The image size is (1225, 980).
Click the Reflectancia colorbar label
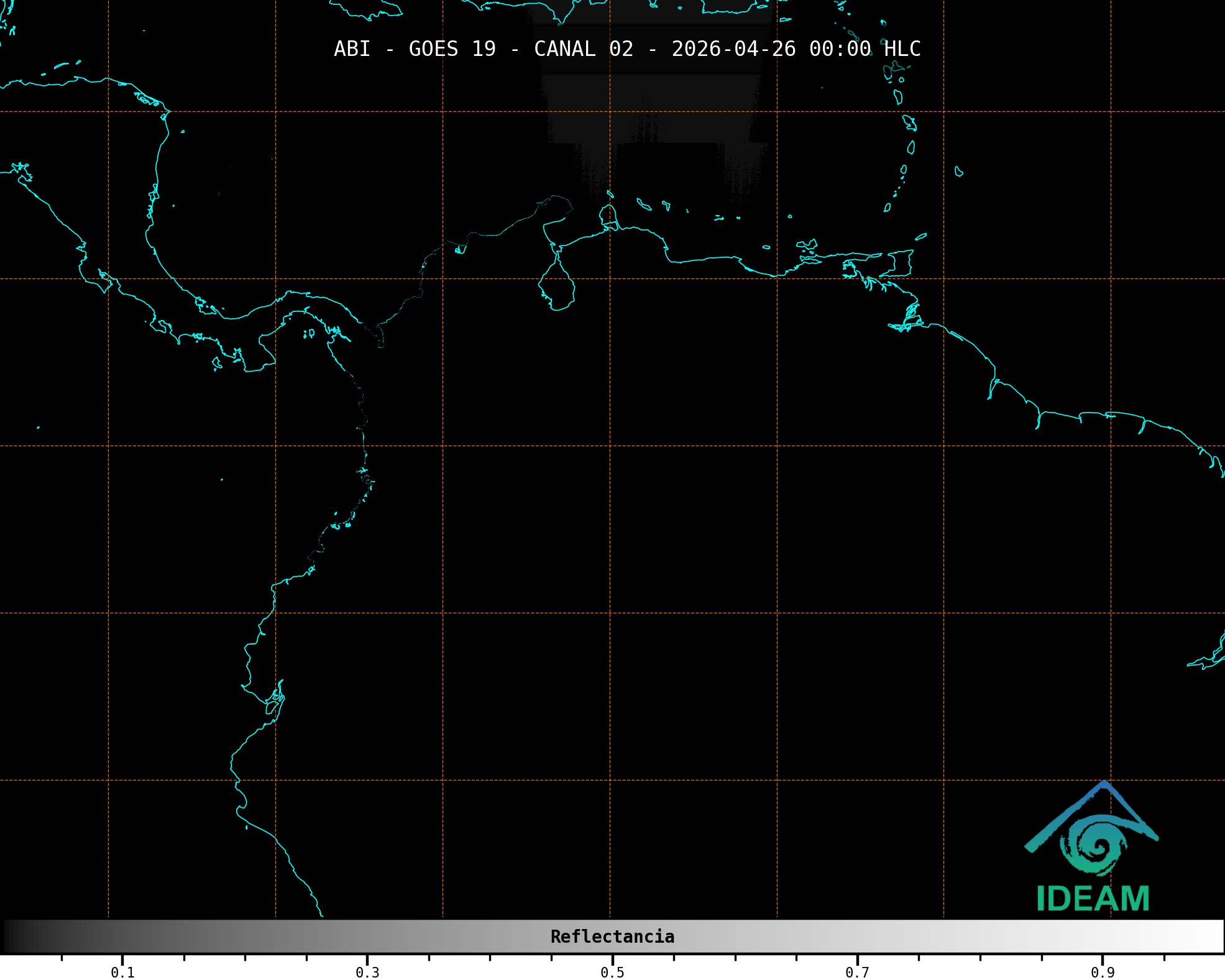[612, 936]
